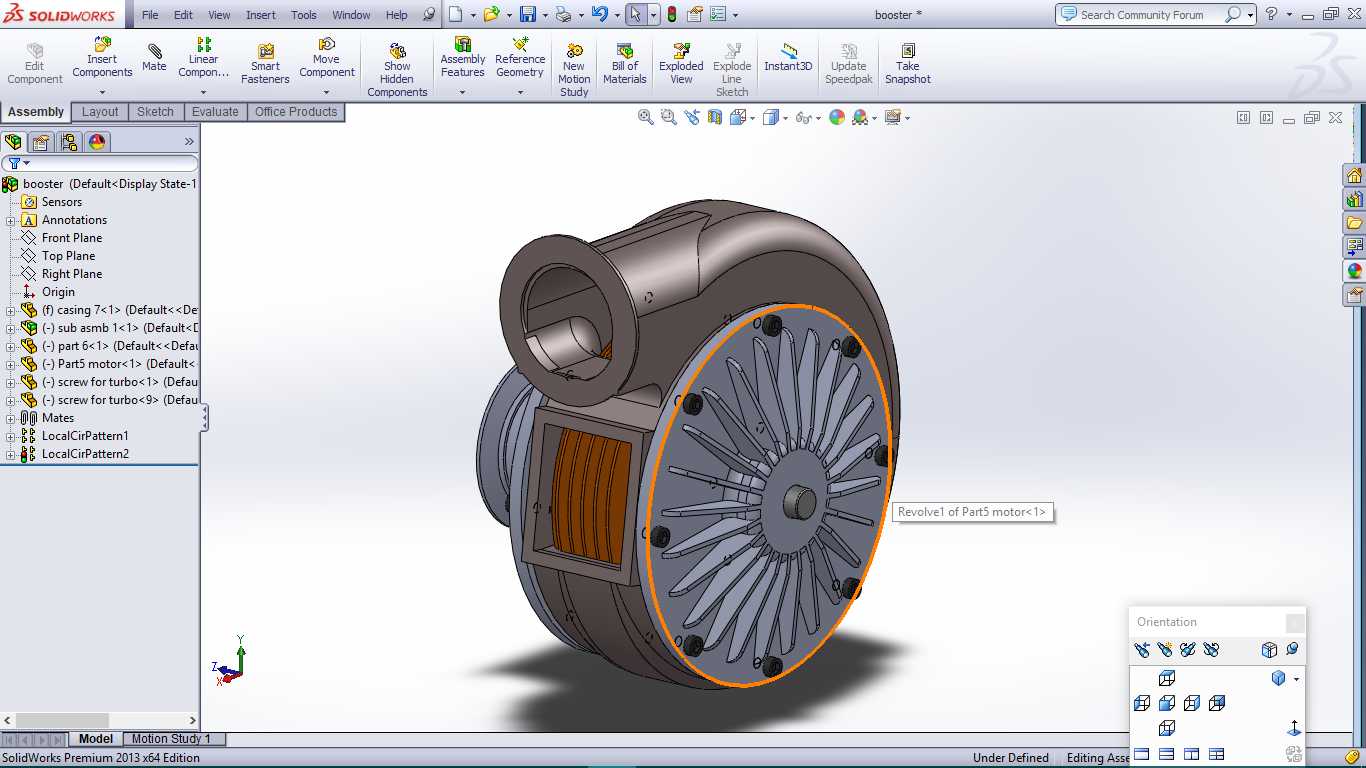Image resolution: width=1366 pixels, height=768 pixels.
Task: Open the PropertyManager tab icon
Action: [x=41, y=142]
